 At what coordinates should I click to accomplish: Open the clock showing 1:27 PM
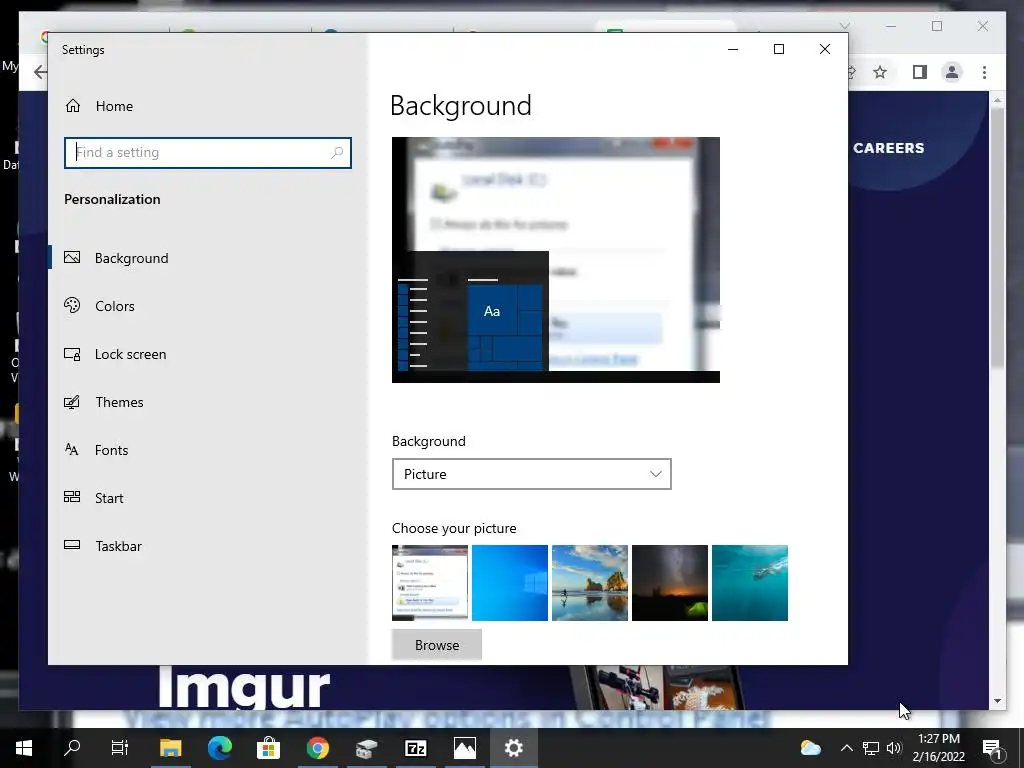pos(938,748)
